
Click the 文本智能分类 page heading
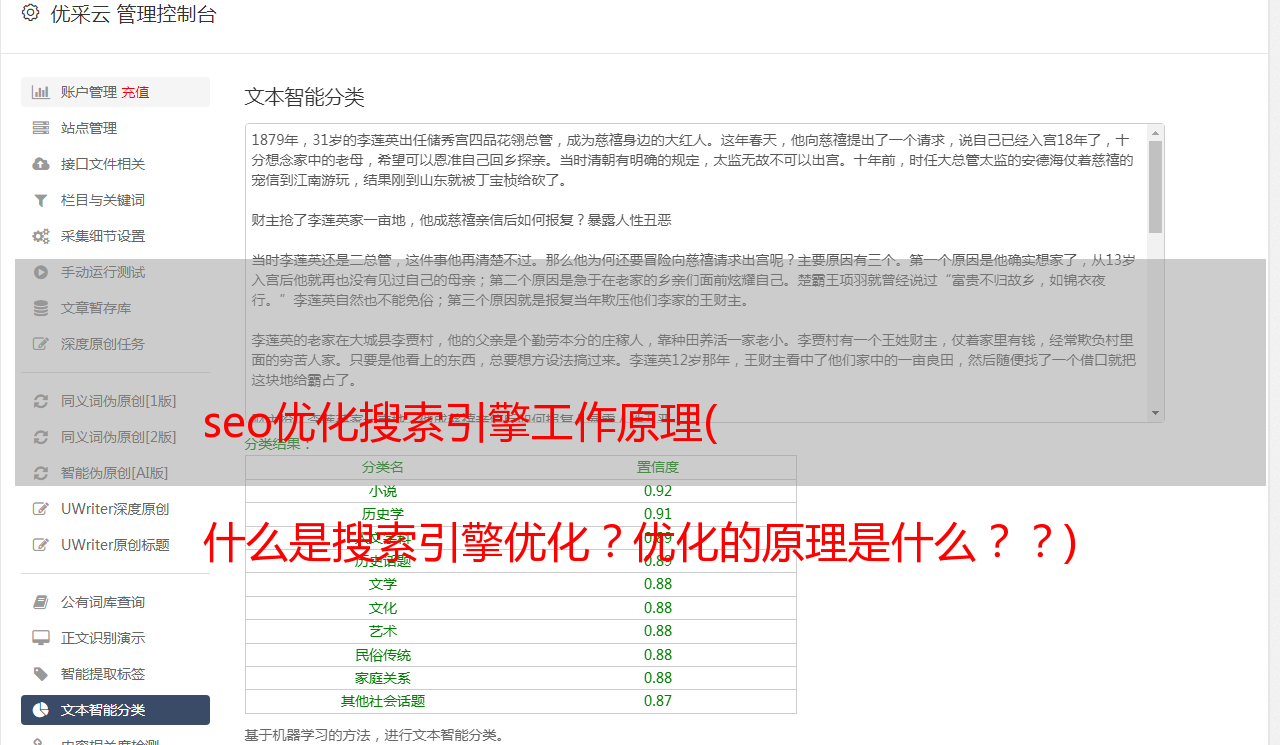305,97
